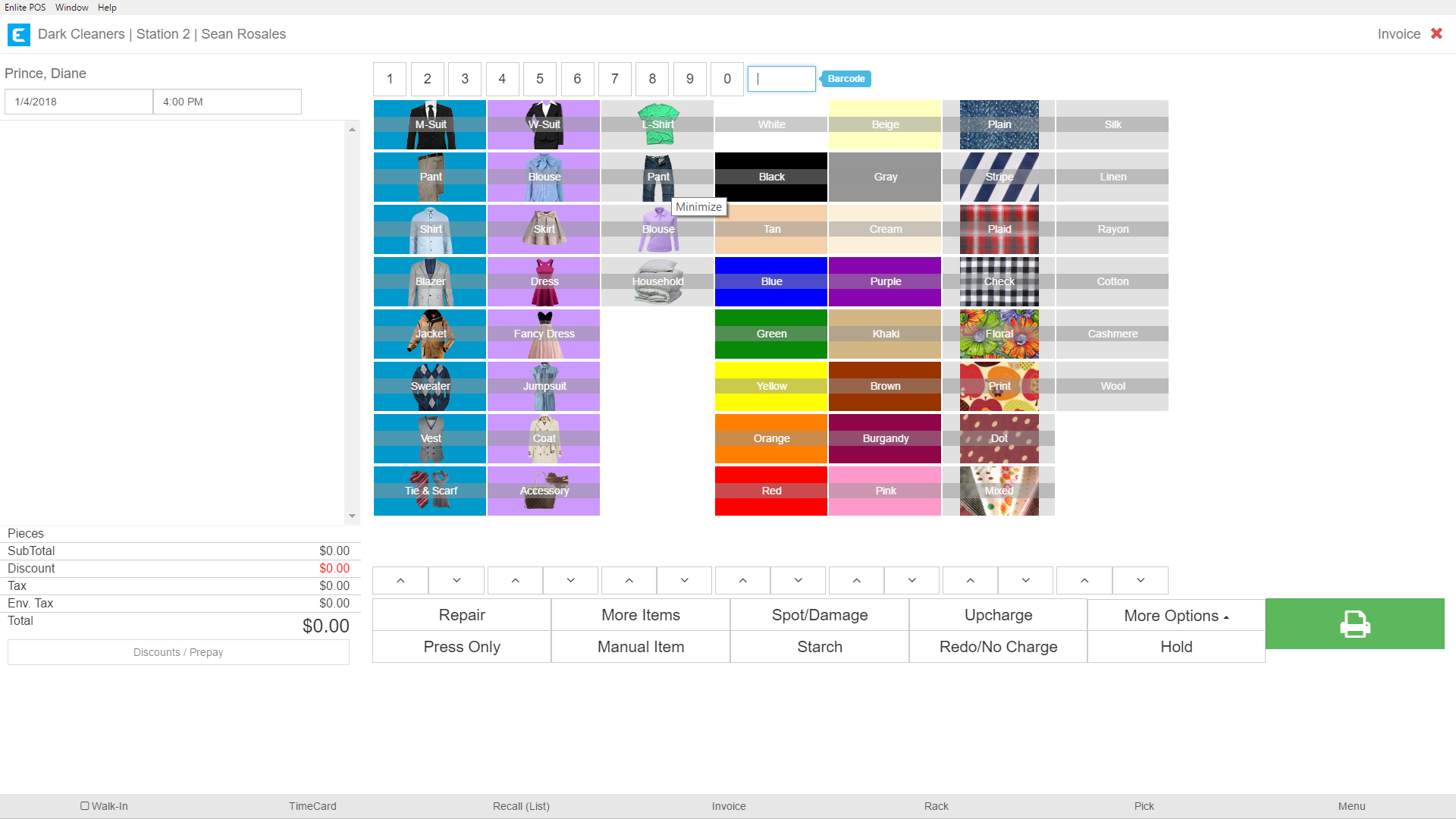Select the Burgandy color swatch
Viewport: 1456px width, 819px height.
pyautogui.click(x=885, y=438)
